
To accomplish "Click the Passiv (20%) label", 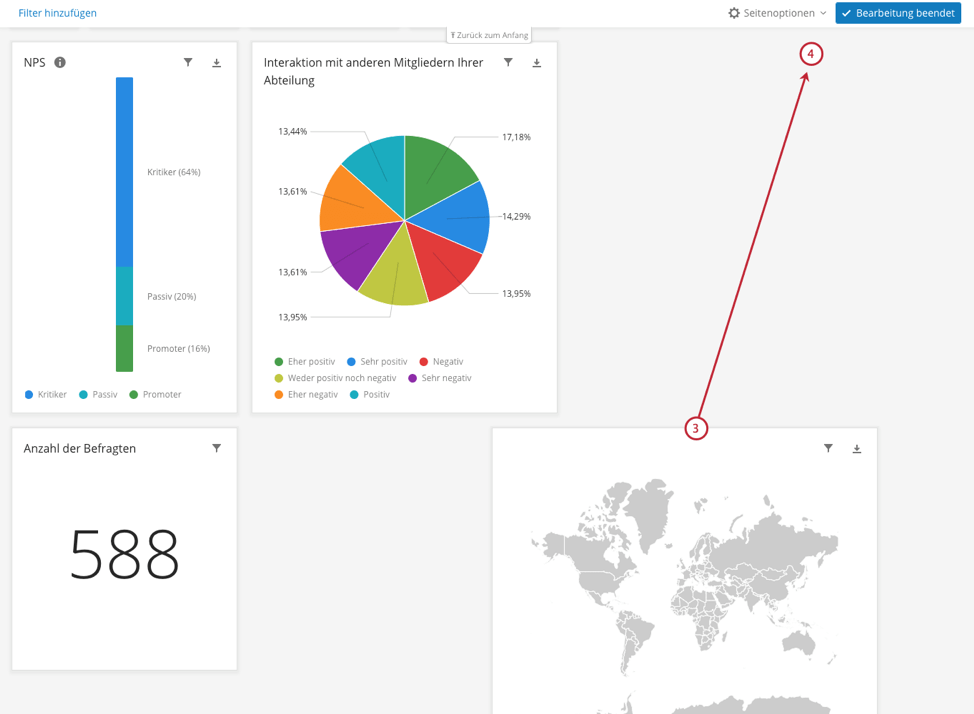I will point(171,296).
